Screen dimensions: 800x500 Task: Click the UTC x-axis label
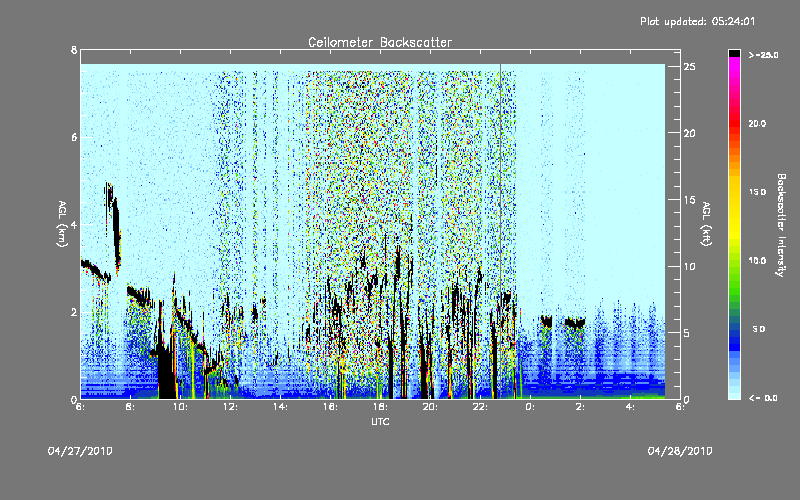380,421
